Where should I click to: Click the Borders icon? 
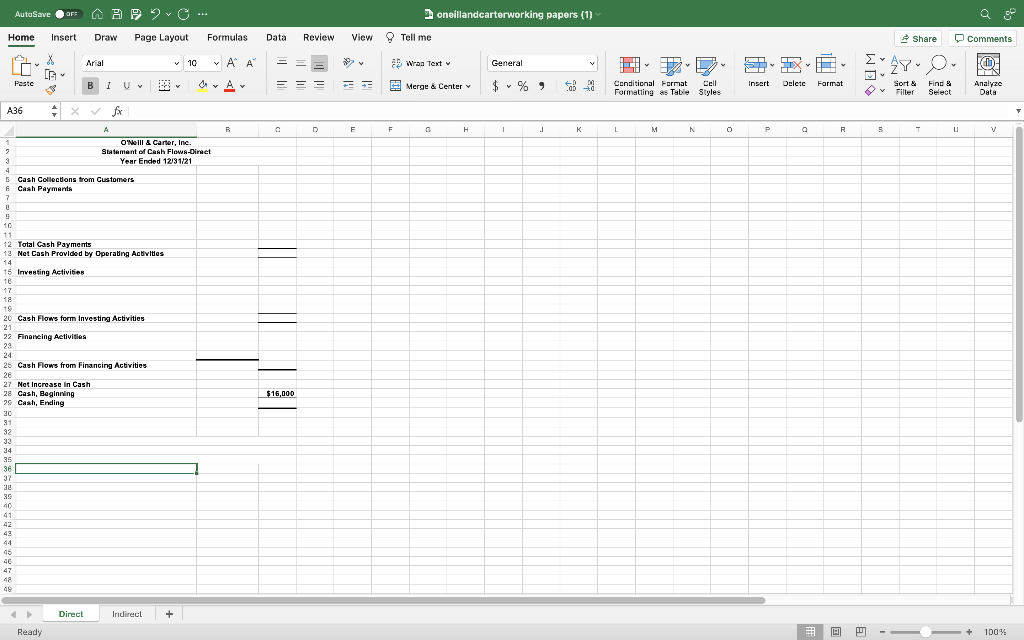(x=165, y=86)
